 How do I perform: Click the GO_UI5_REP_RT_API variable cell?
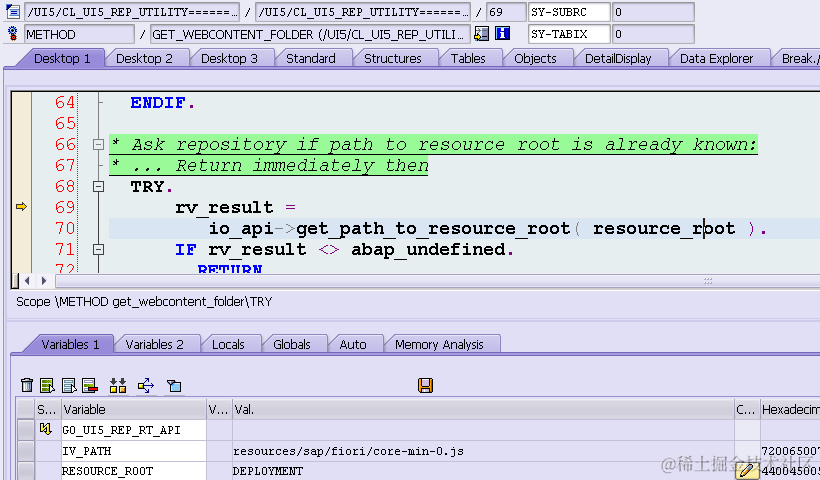pos(134,430)
